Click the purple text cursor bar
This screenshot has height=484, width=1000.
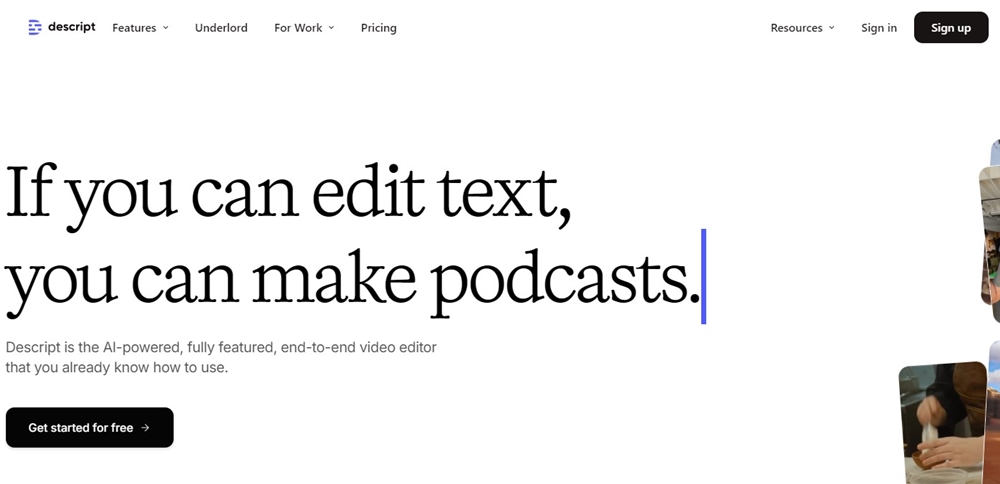704,276
